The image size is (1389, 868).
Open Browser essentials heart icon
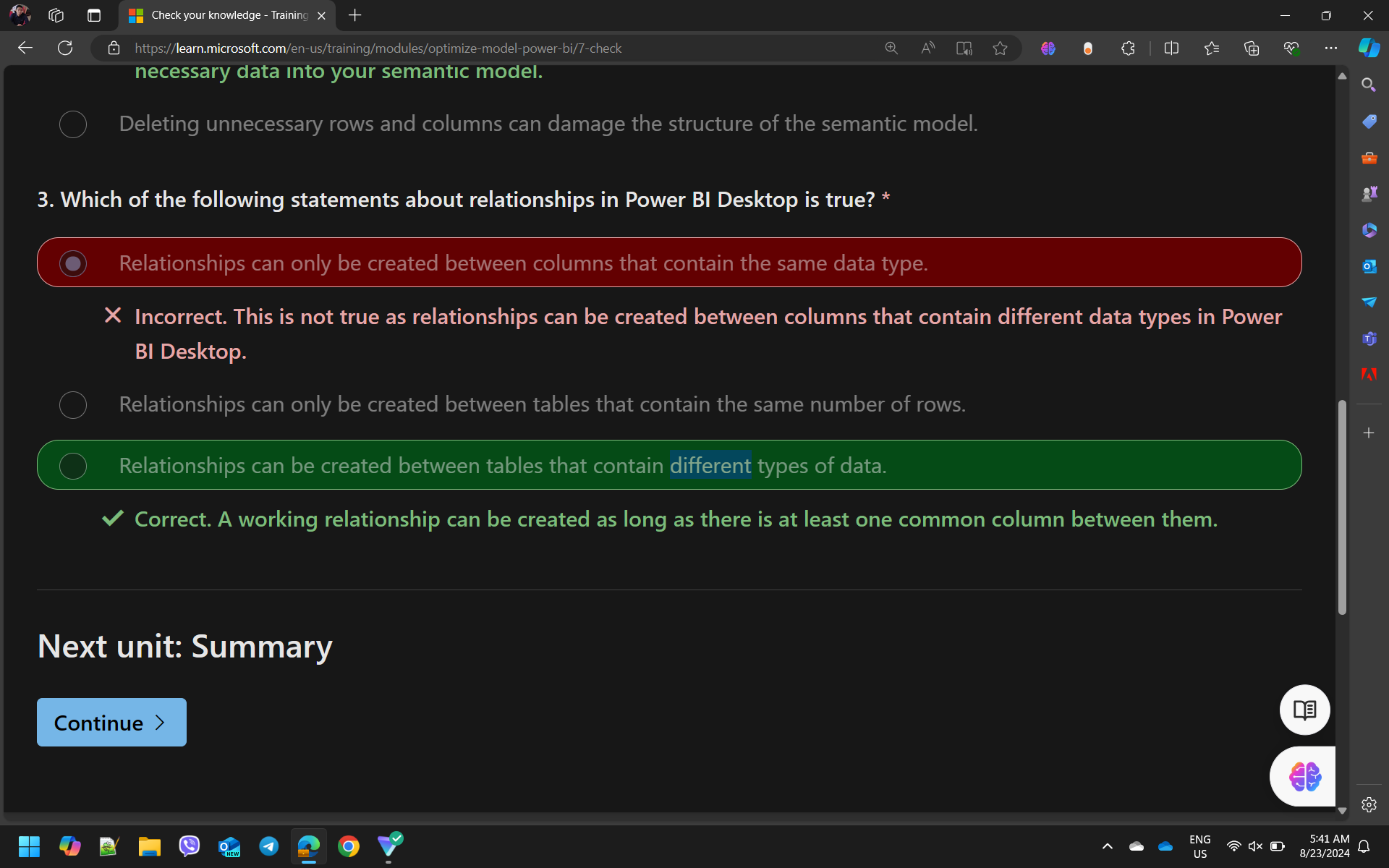tap(1291, 48)
